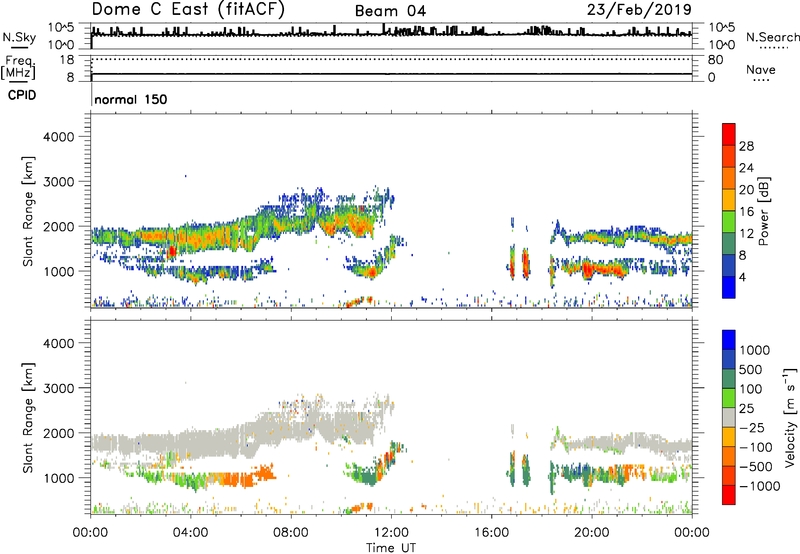Click the right "10^0" noise axis label

721,45
